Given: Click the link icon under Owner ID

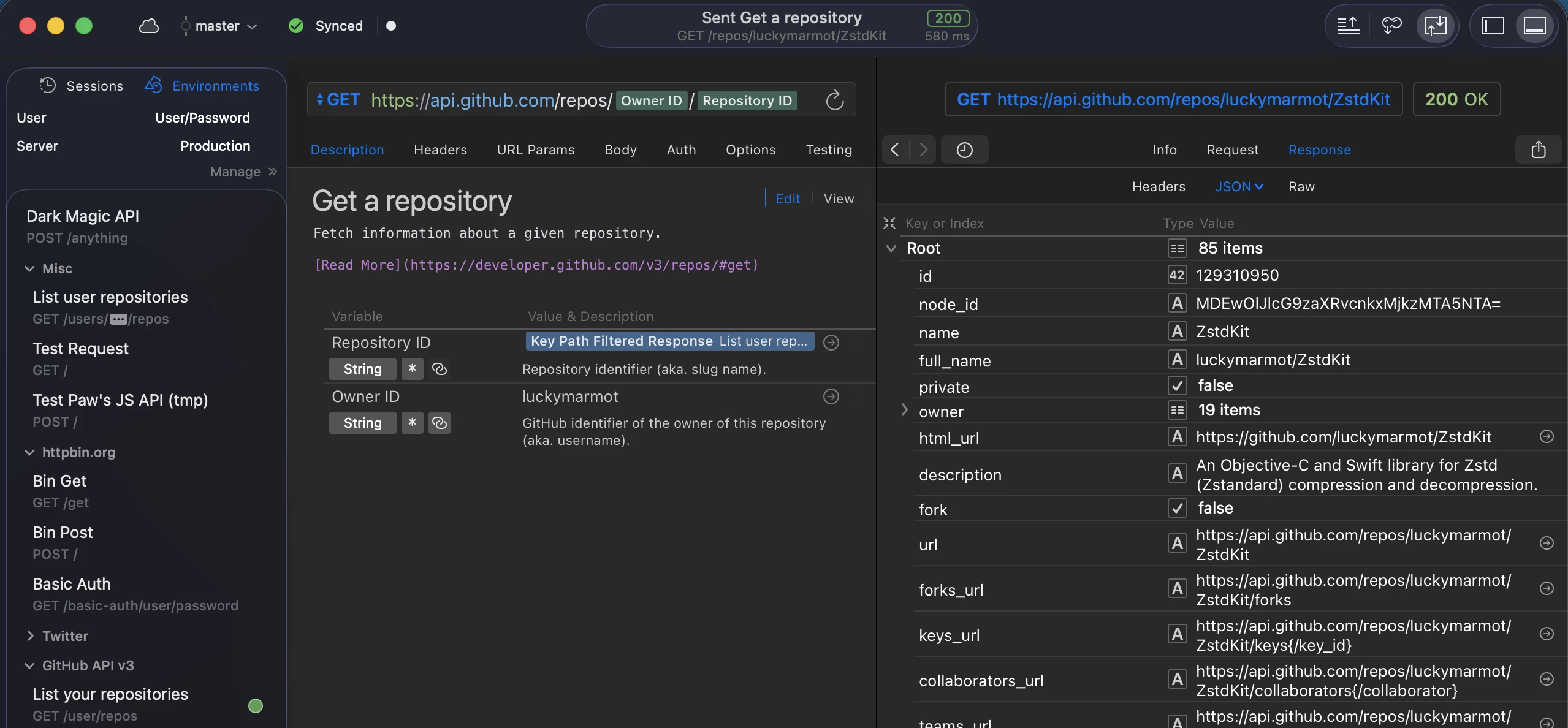Looking at the screenshot, I should (439, 423).
